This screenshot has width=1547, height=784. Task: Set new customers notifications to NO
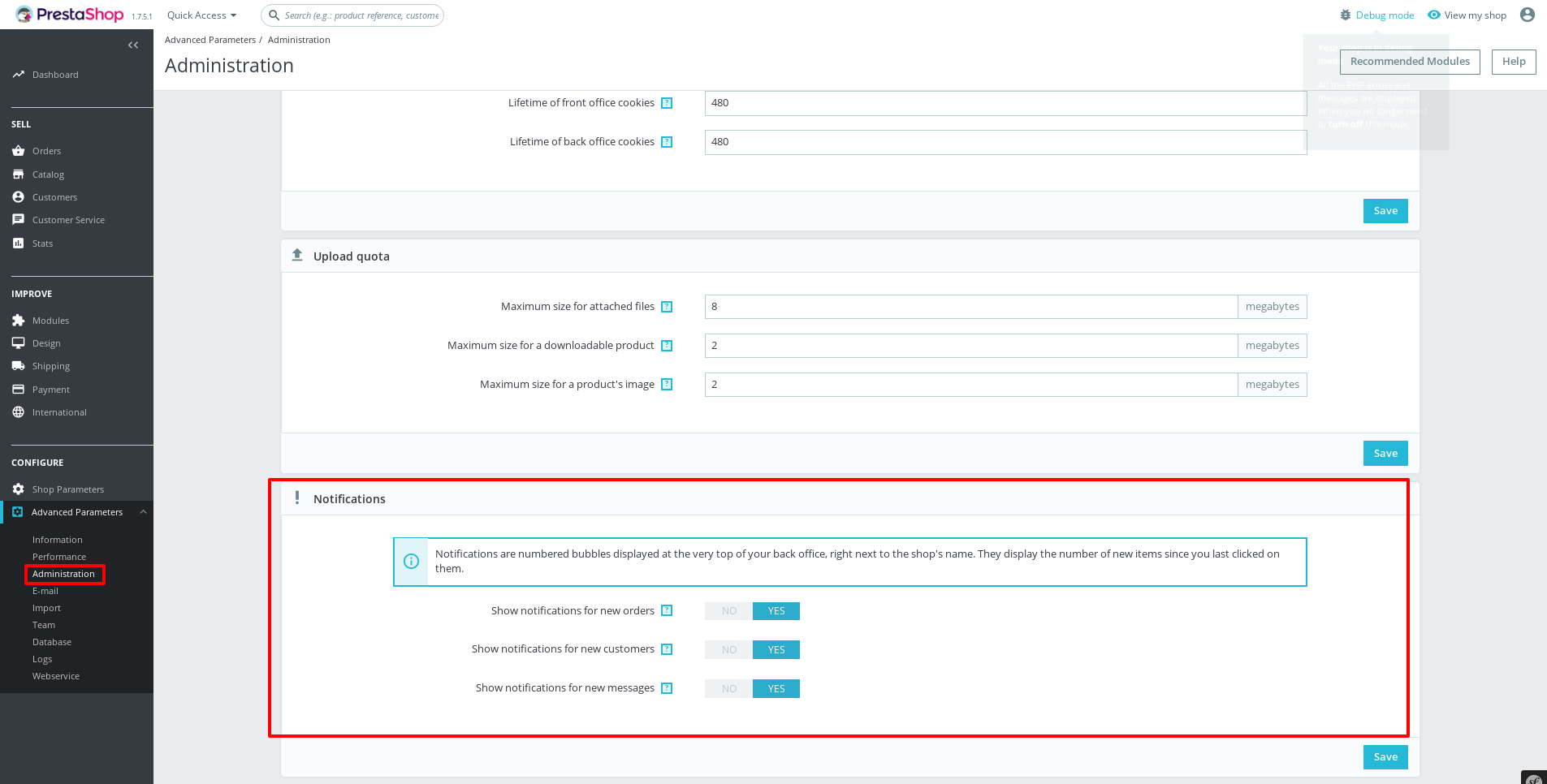[x=729, y=650]
